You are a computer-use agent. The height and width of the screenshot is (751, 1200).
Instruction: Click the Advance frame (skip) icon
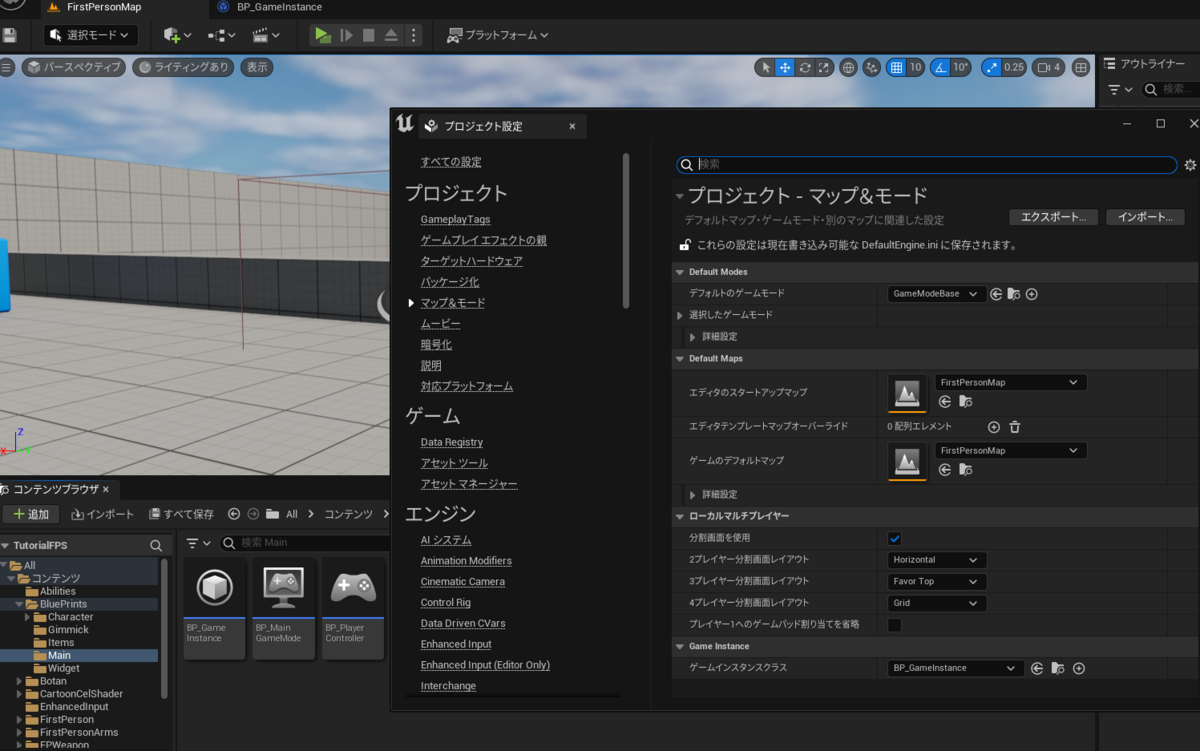pyautogui.click(x=346, y=35)
